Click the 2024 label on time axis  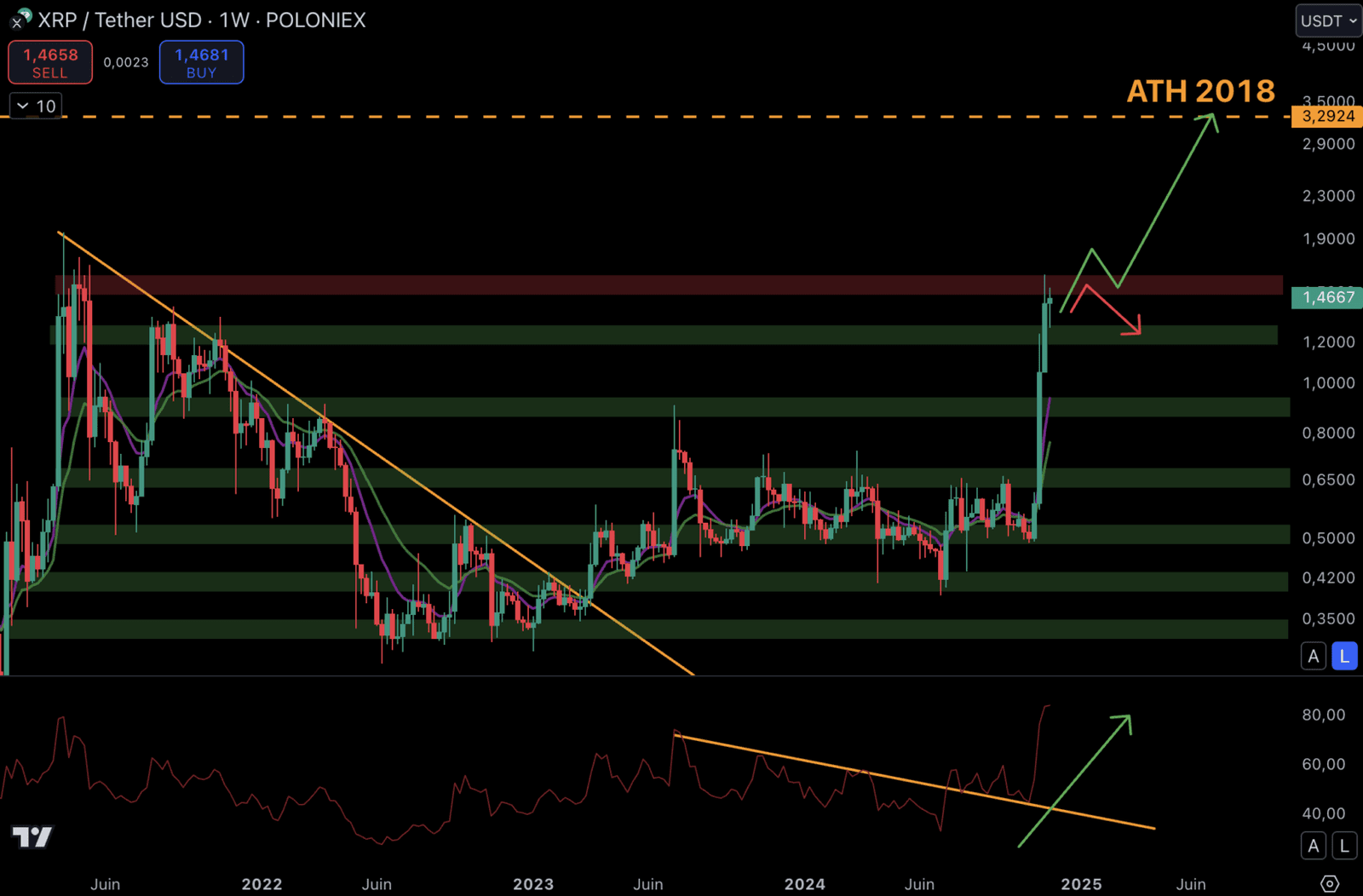click(x=805, y=884)
